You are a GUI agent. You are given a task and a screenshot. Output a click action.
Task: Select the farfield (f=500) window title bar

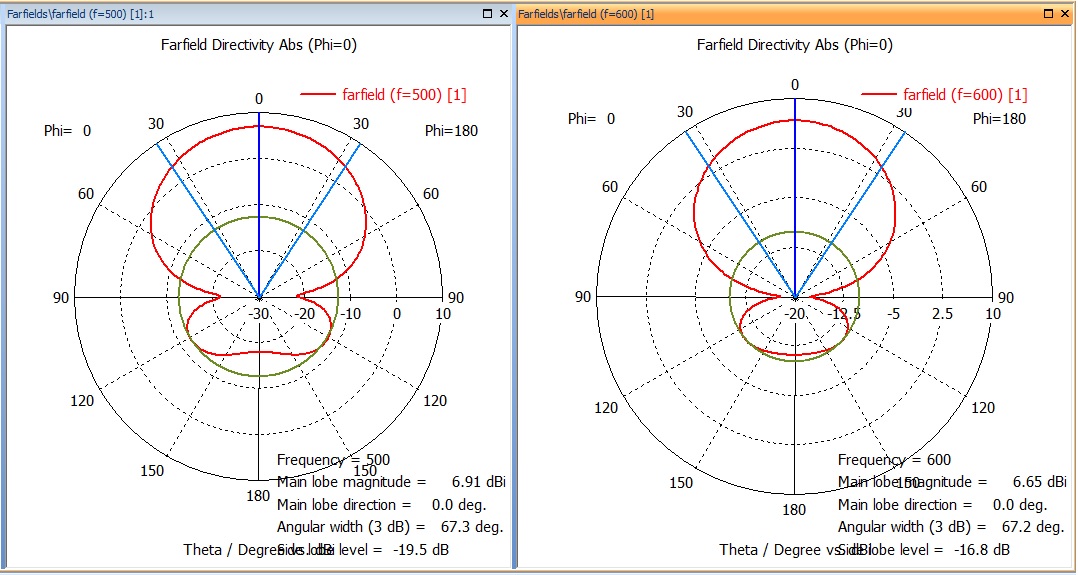258,14
